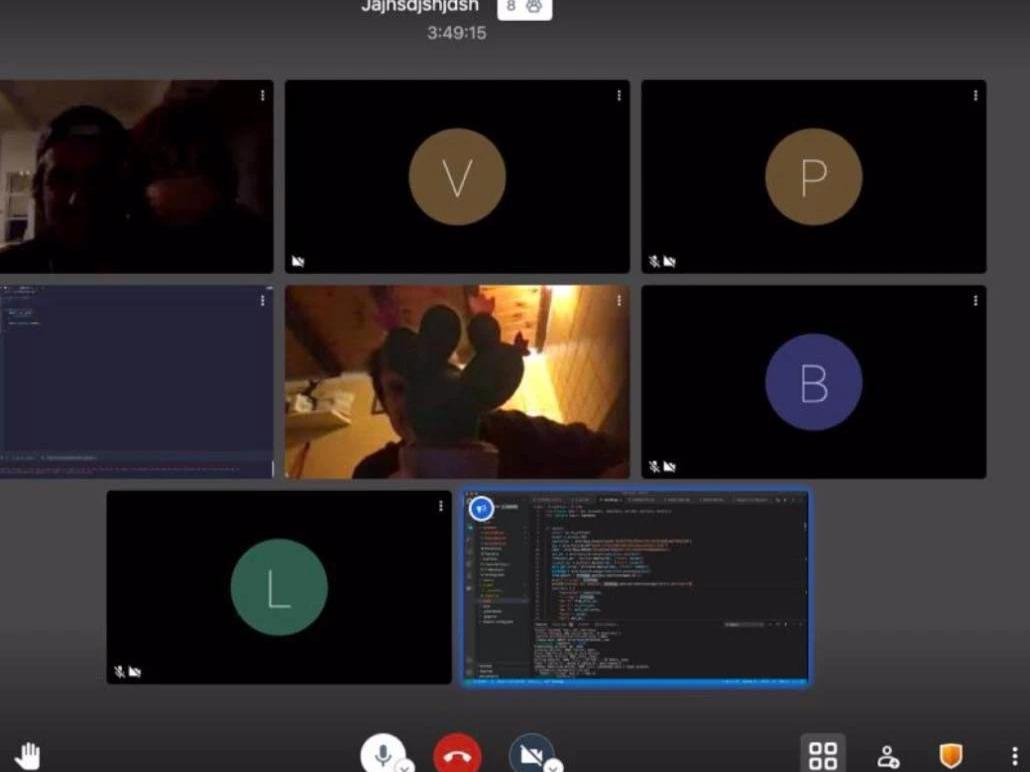
Task: Open the options menu on participant B's tile
Action: tap(975, 300)
